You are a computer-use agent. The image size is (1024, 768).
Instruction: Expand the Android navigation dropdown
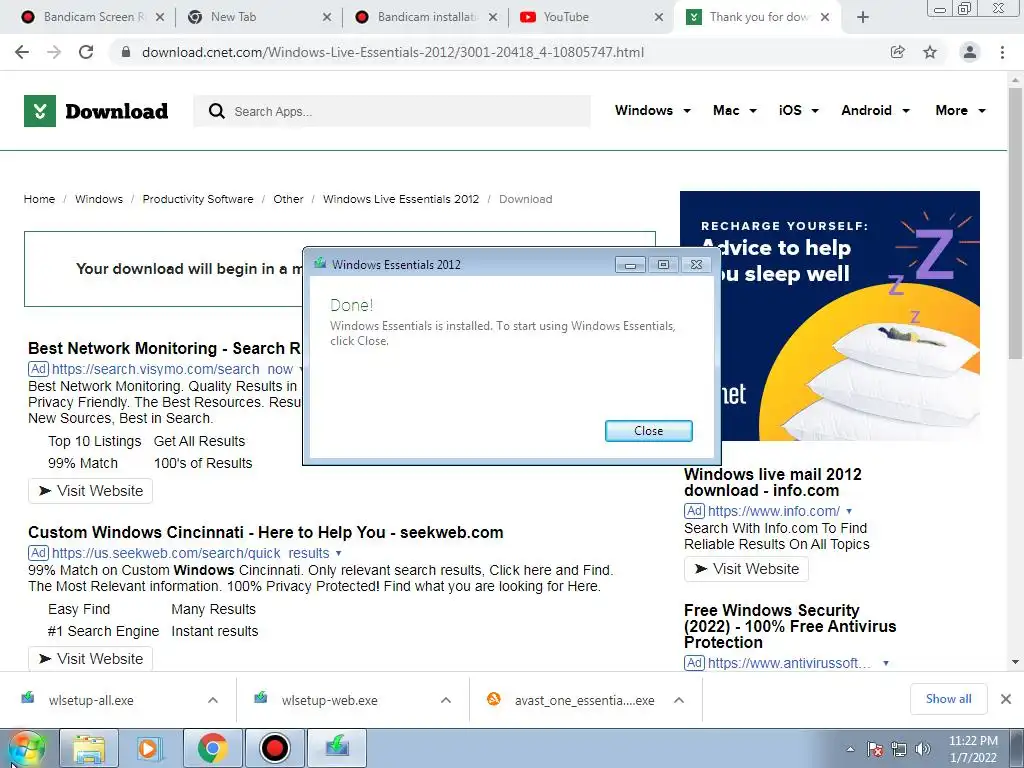(875, 110)
